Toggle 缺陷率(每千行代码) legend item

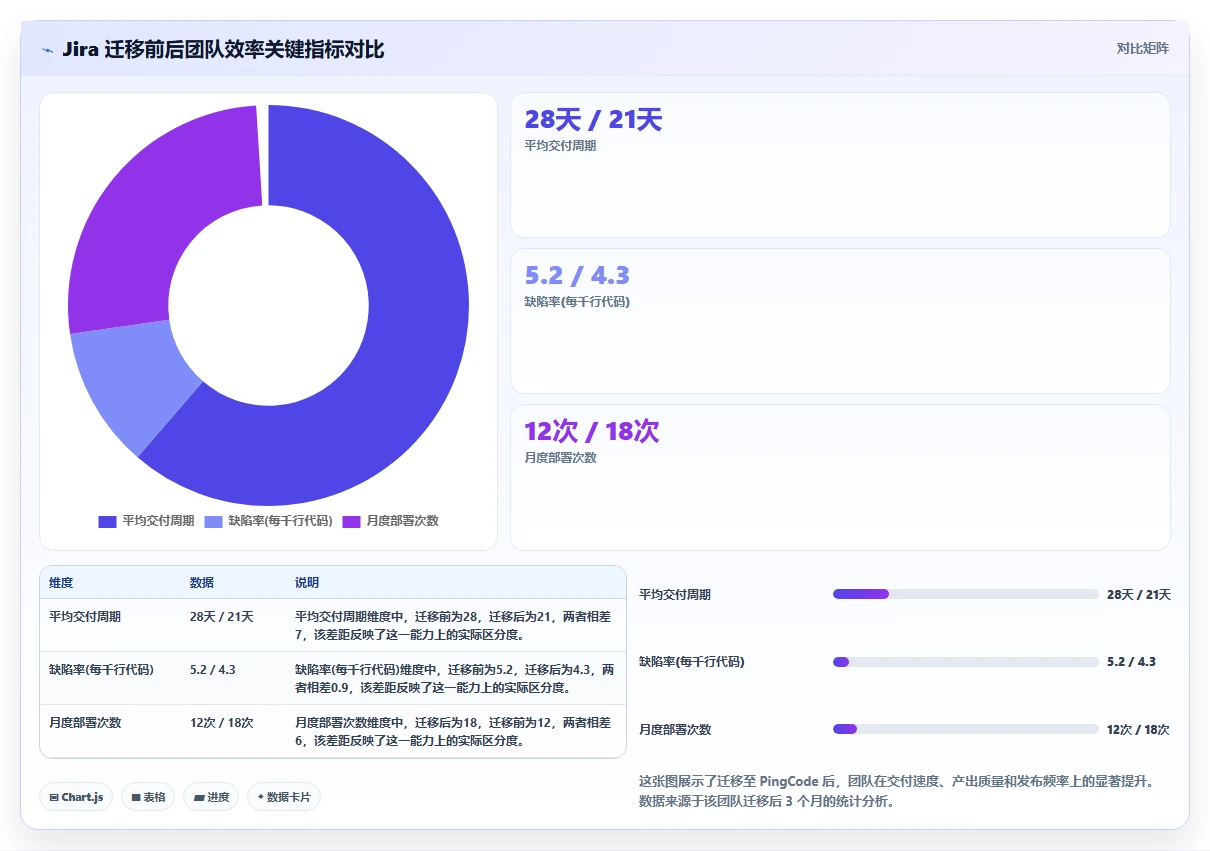[x=269, y=521]
